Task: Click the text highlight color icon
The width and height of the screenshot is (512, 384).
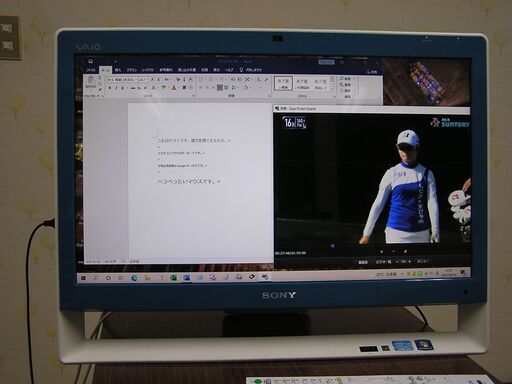Action: [x=164, y=88]
